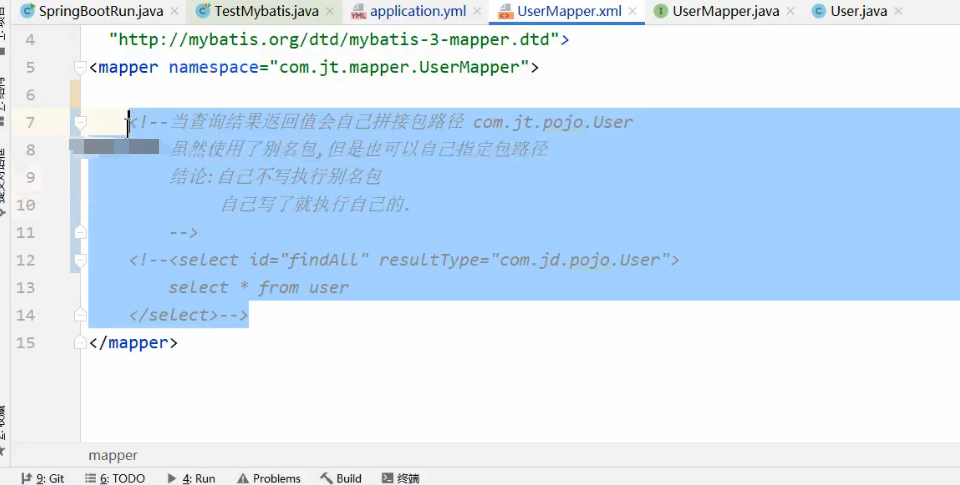Switch to the User.java tab

pyautogui.click(x=859, y=11)
